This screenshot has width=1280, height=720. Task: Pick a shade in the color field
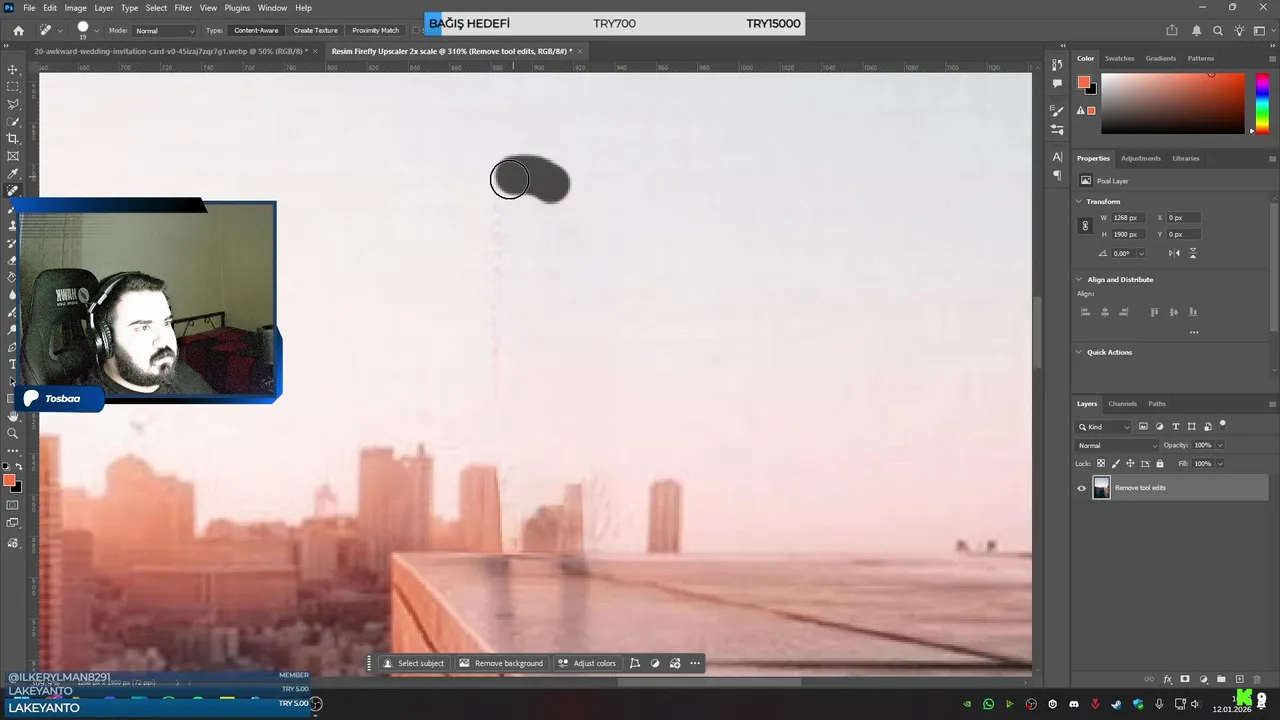(x=1173, y=103)
